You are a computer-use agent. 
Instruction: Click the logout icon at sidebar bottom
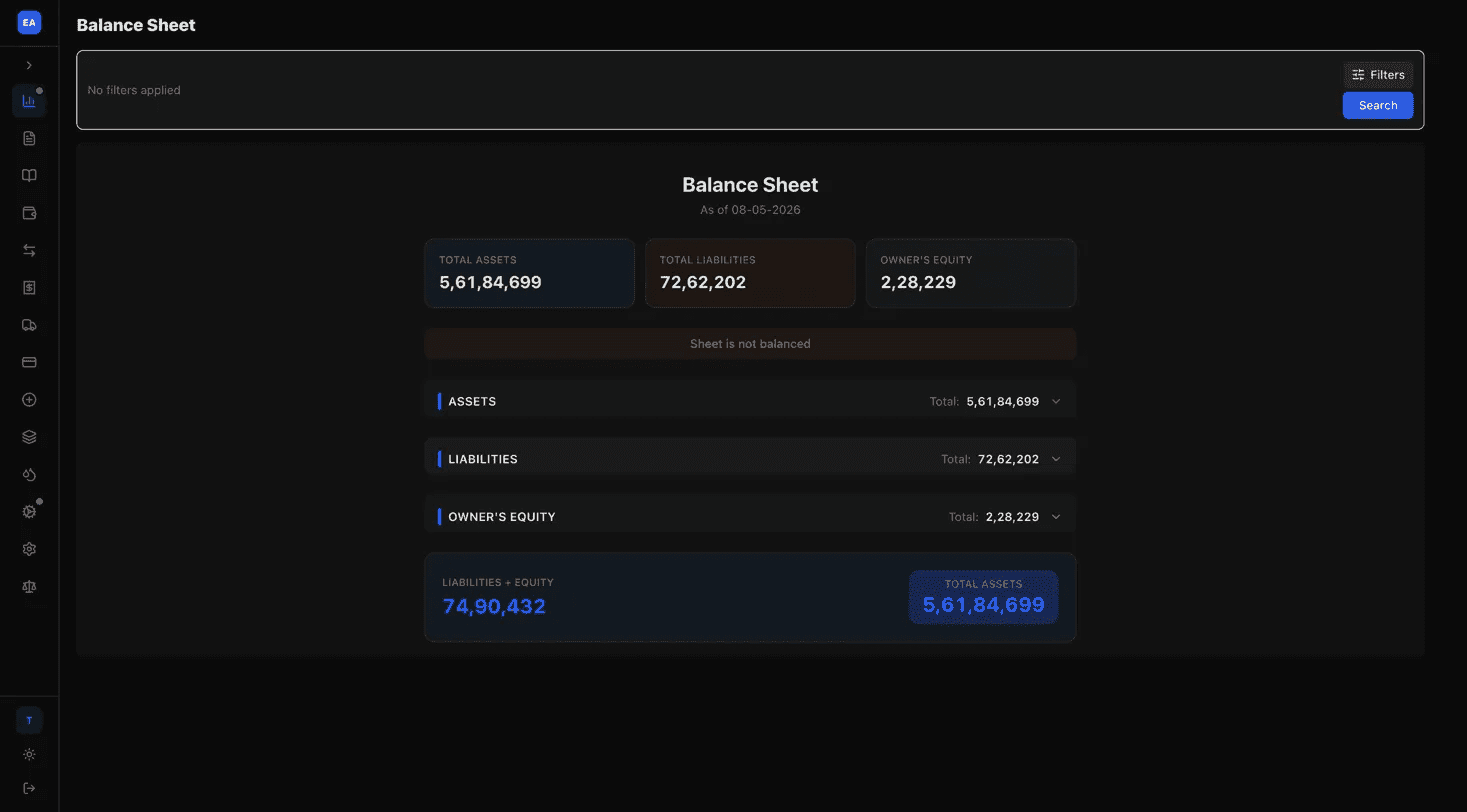click(29, 788)
